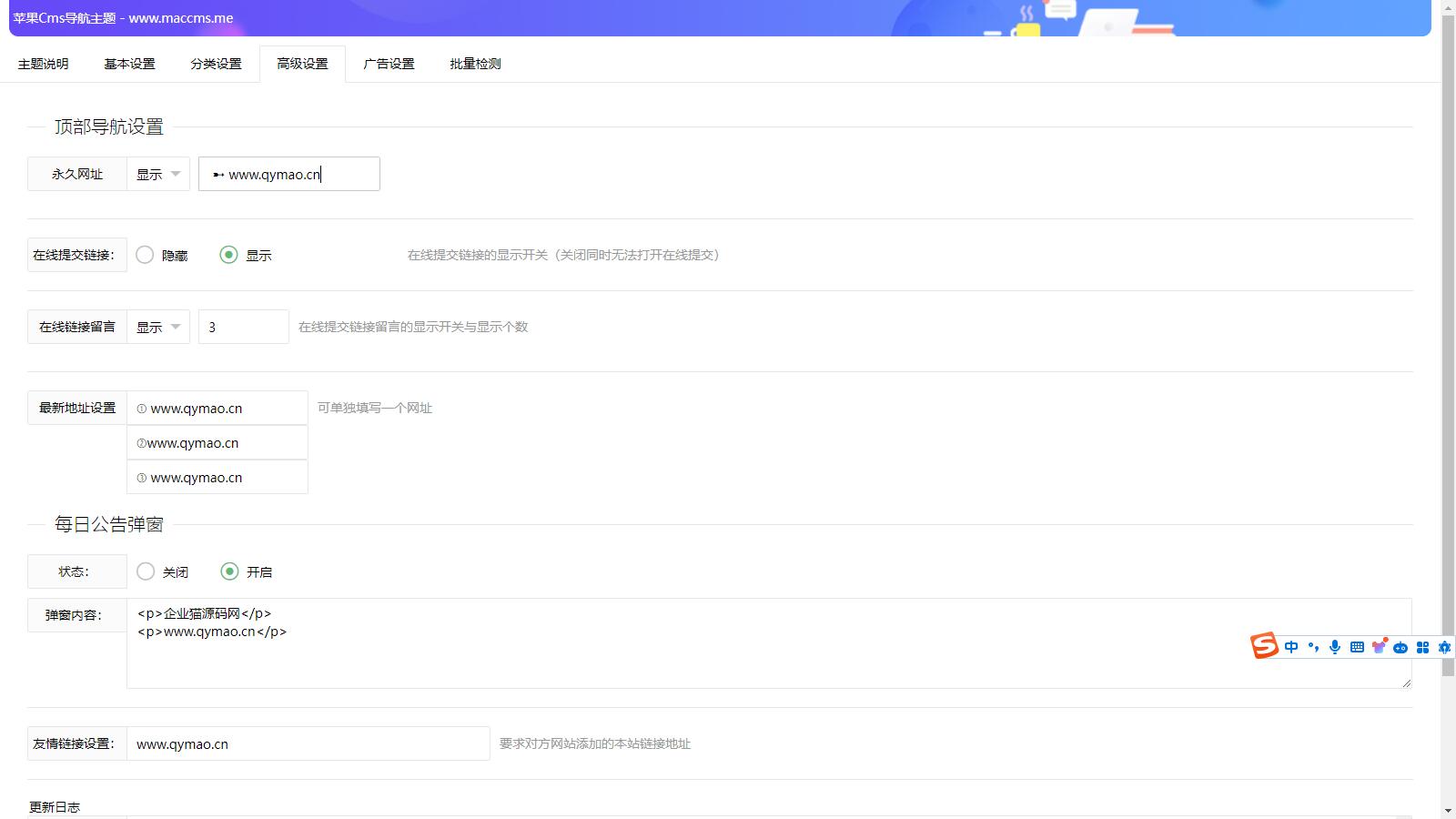This screenshot has width=1456, height=819.
Task: Toggle the Chinese/English input mode icon
Action: click(1291, 647)
